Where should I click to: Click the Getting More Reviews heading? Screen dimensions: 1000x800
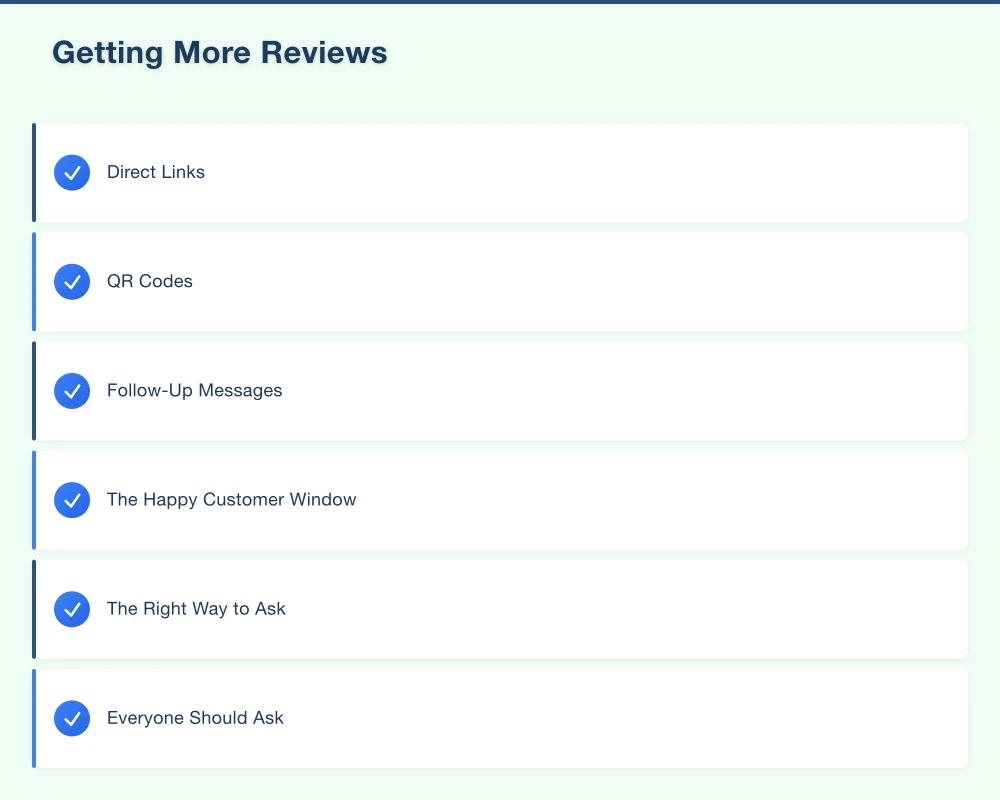tap(219, 53)
